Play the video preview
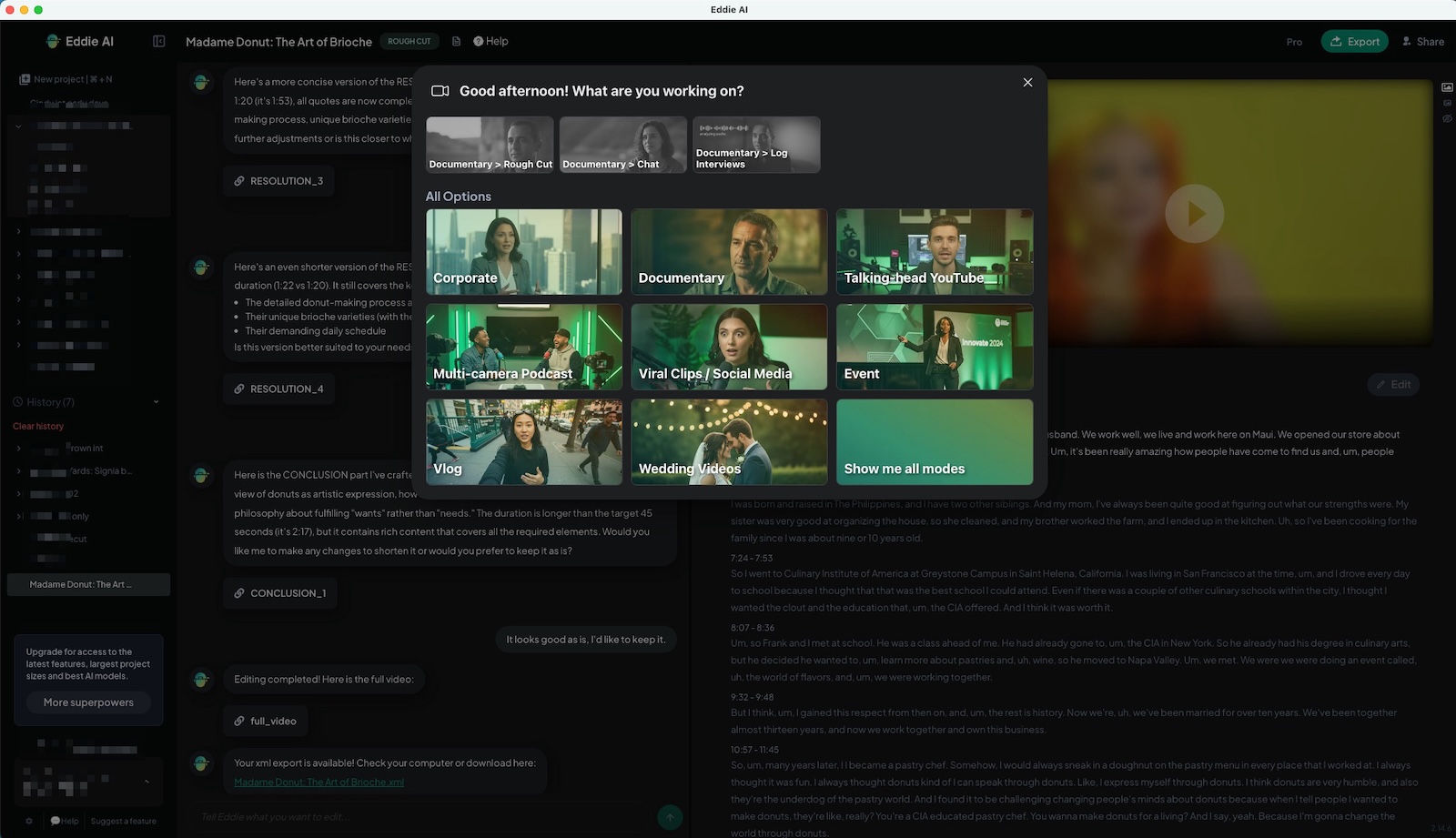The width and height of the screenshot is (1456, 838). [x=1195, y=214]
